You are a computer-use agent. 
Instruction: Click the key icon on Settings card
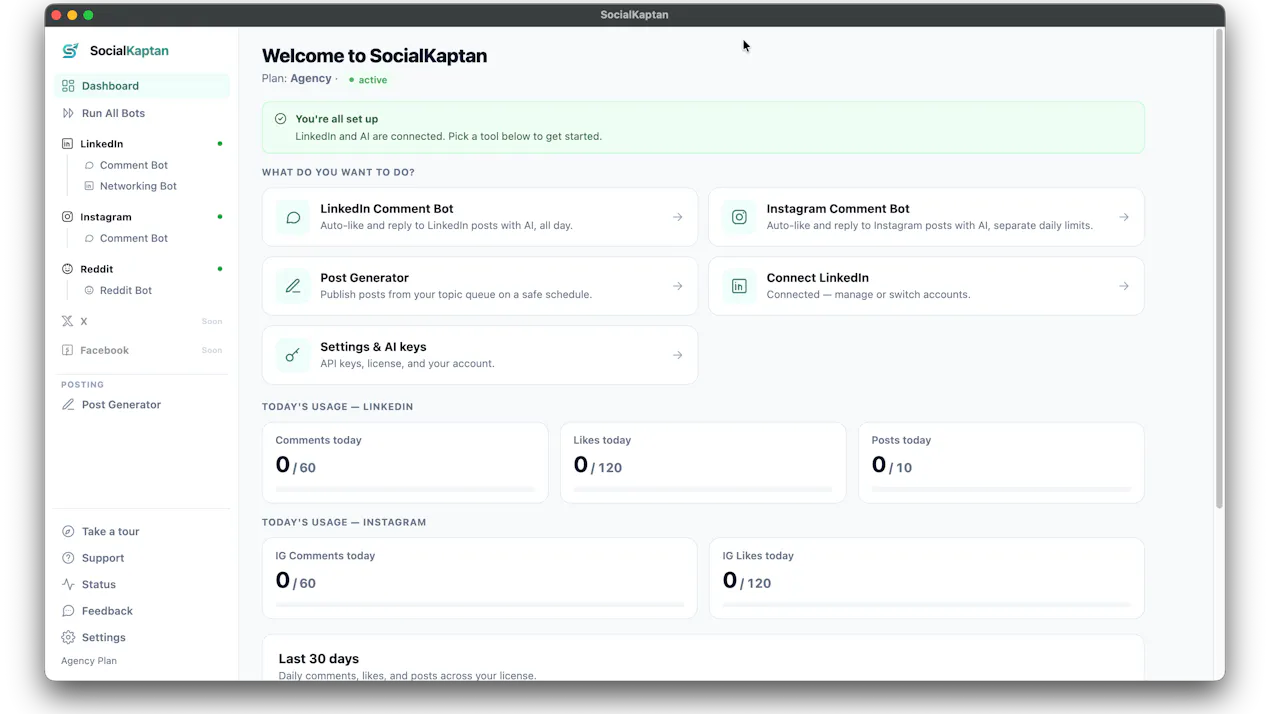pos(293,355)
